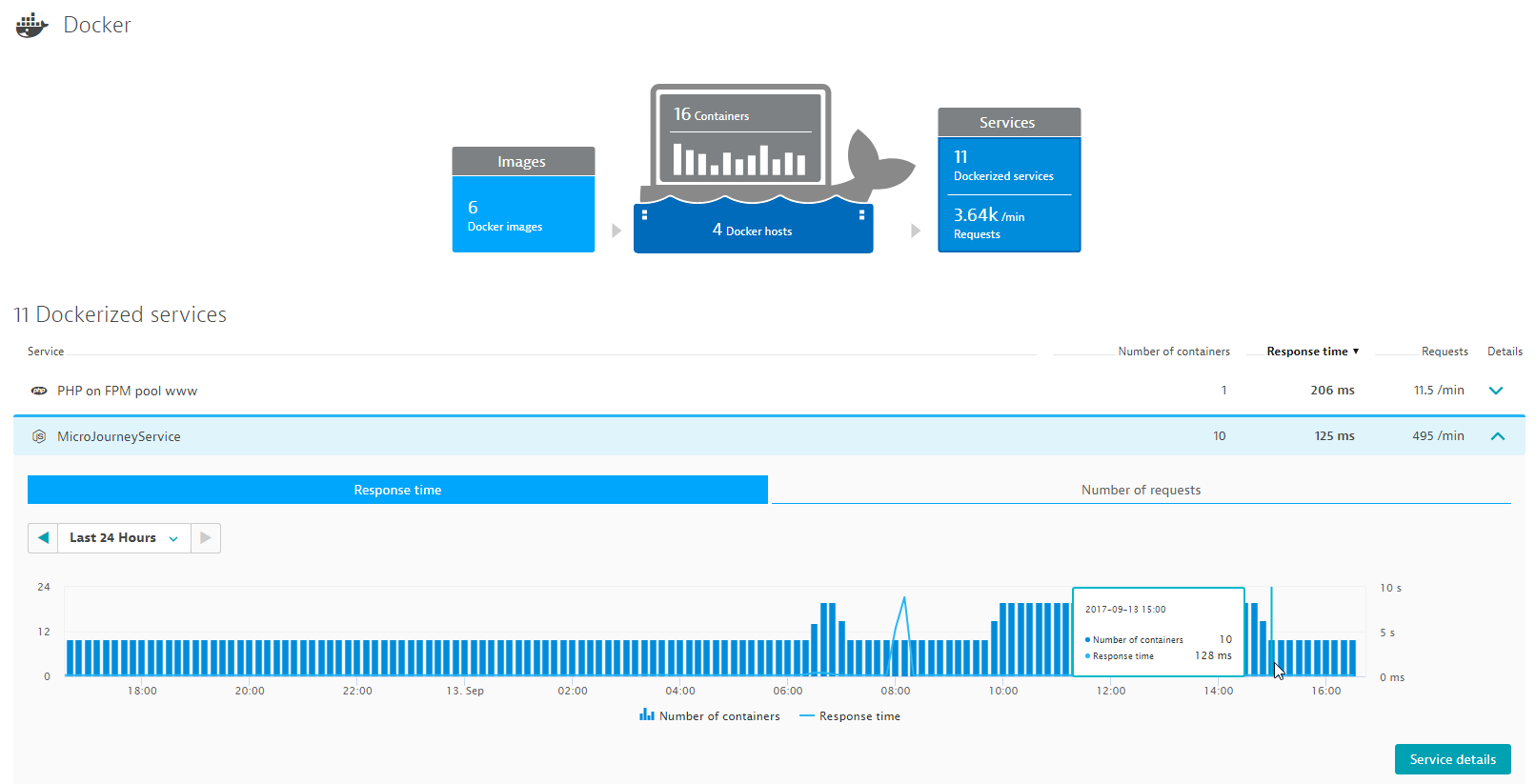Expand PHP on FPM pool www details
Viewport: 1536px width, 784px height.
tap(1496, 391)
